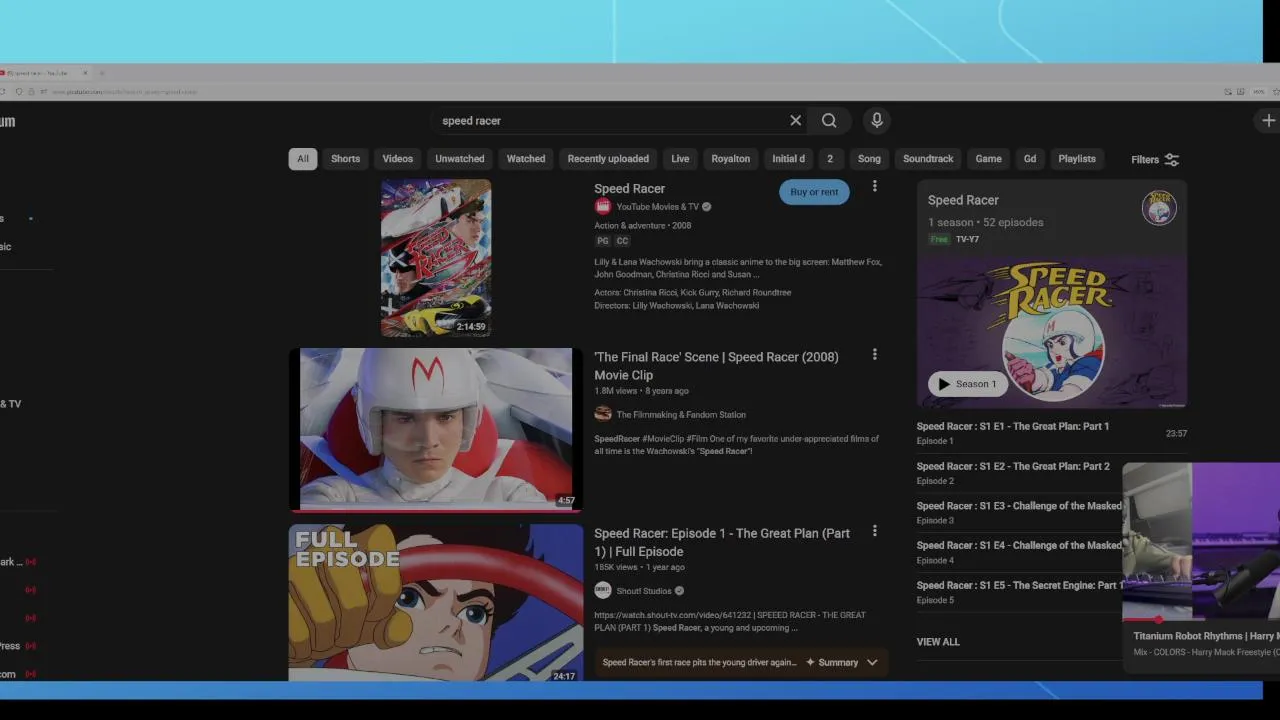The image size is (1280, 720).
Task: Open a new browser tab
Action: click(102, 73)
